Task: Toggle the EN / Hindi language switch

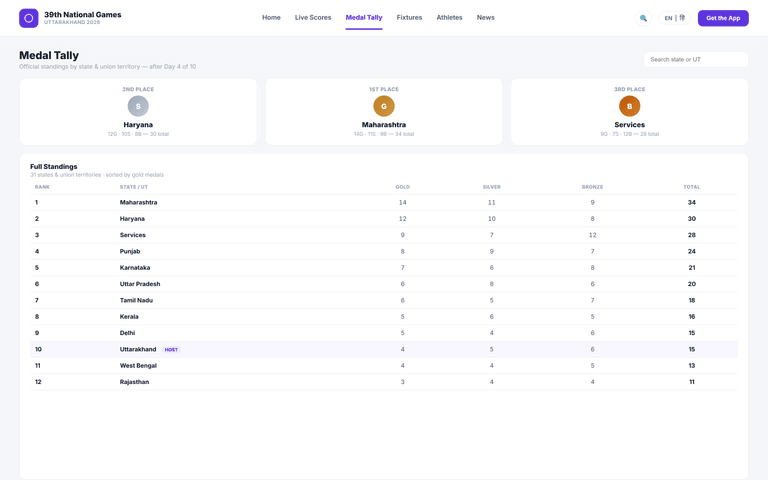Action: [x=674, y=18]
